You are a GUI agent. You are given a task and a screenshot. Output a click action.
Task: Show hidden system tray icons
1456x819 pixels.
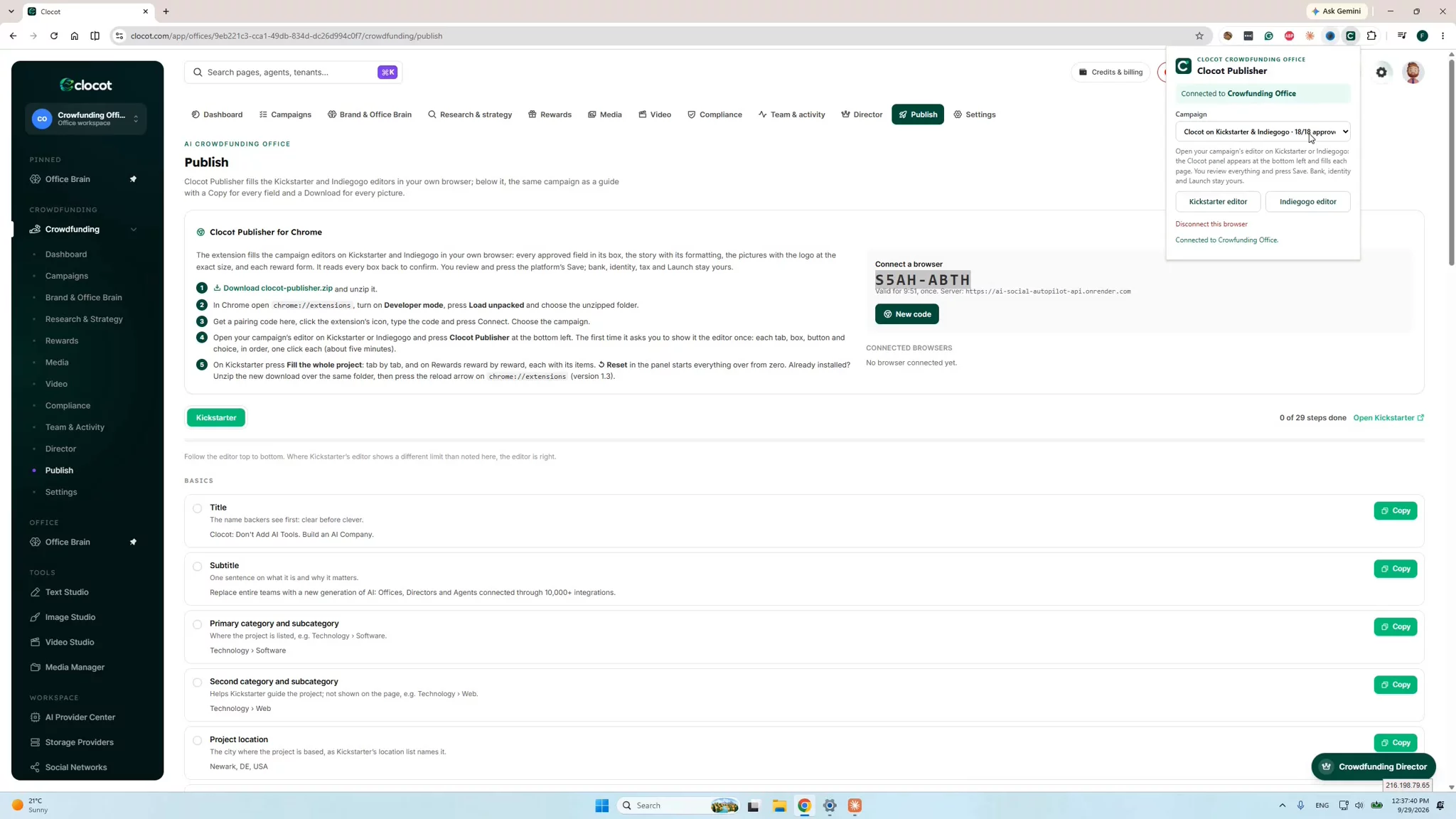1282,805
